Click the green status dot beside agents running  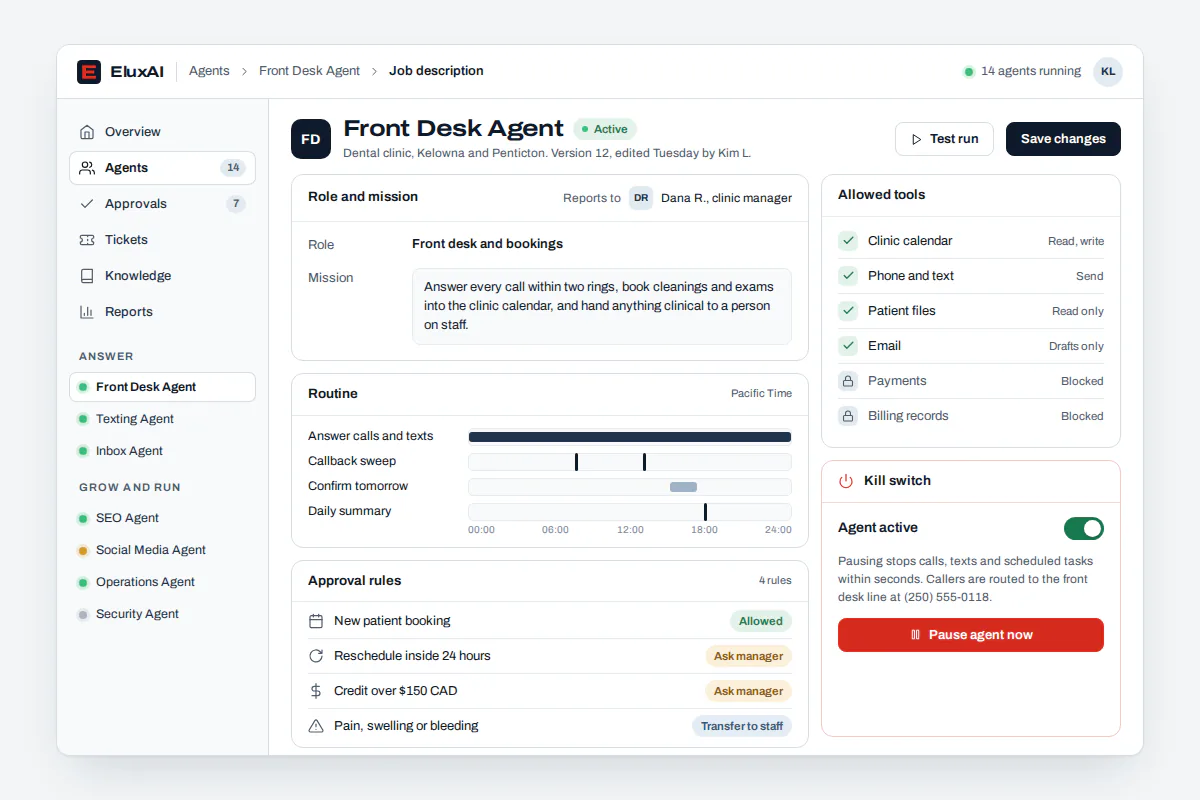point(968,72)
